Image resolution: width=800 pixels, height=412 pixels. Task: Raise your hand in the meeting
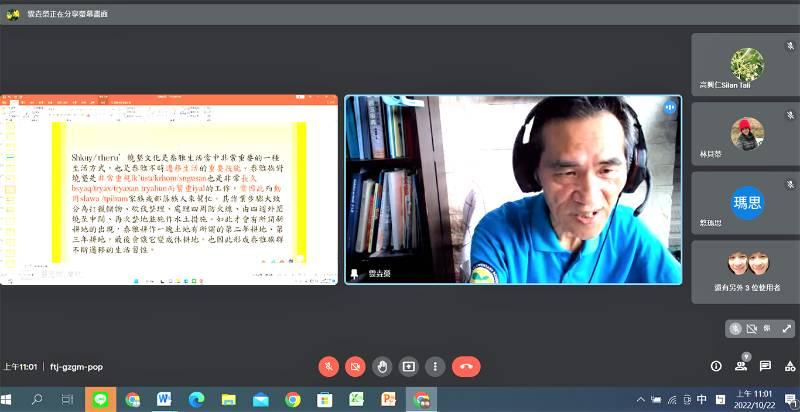pos(382,367)
